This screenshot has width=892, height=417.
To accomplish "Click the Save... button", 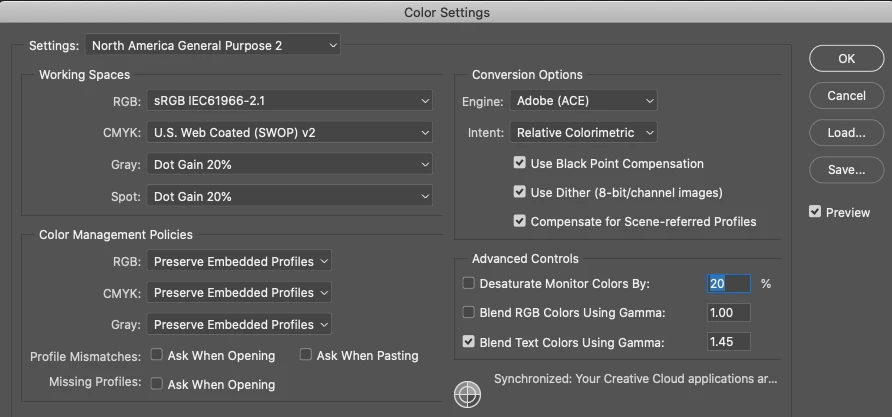I will coord(846,170).
